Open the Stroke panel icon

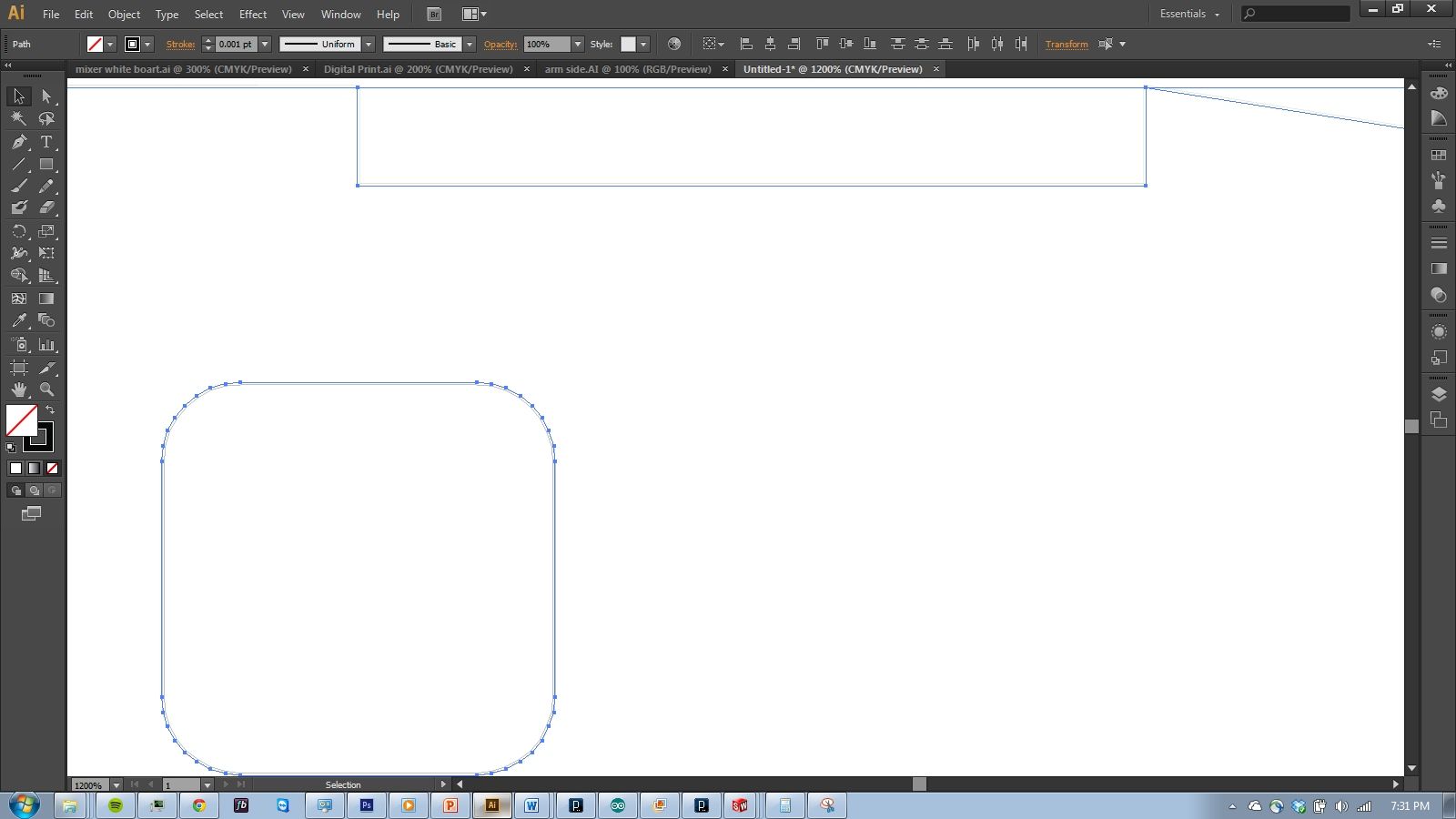coord(1439,243)
